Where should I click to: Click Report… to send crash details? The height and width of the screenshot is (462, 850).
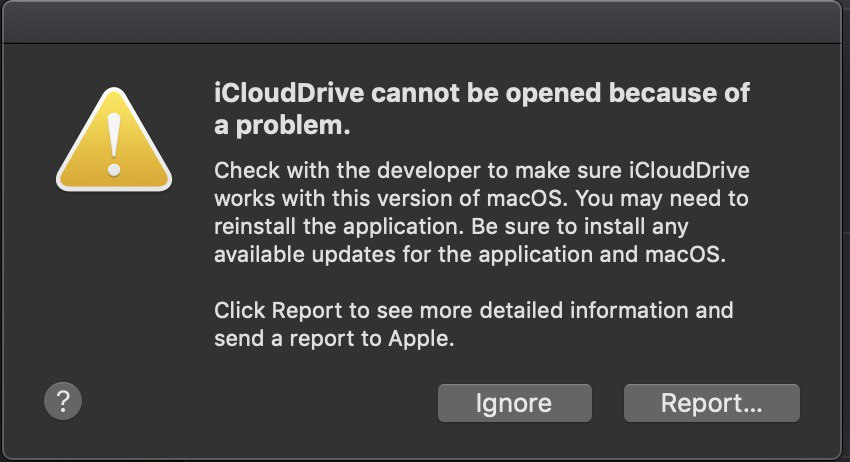coord(711,403)
